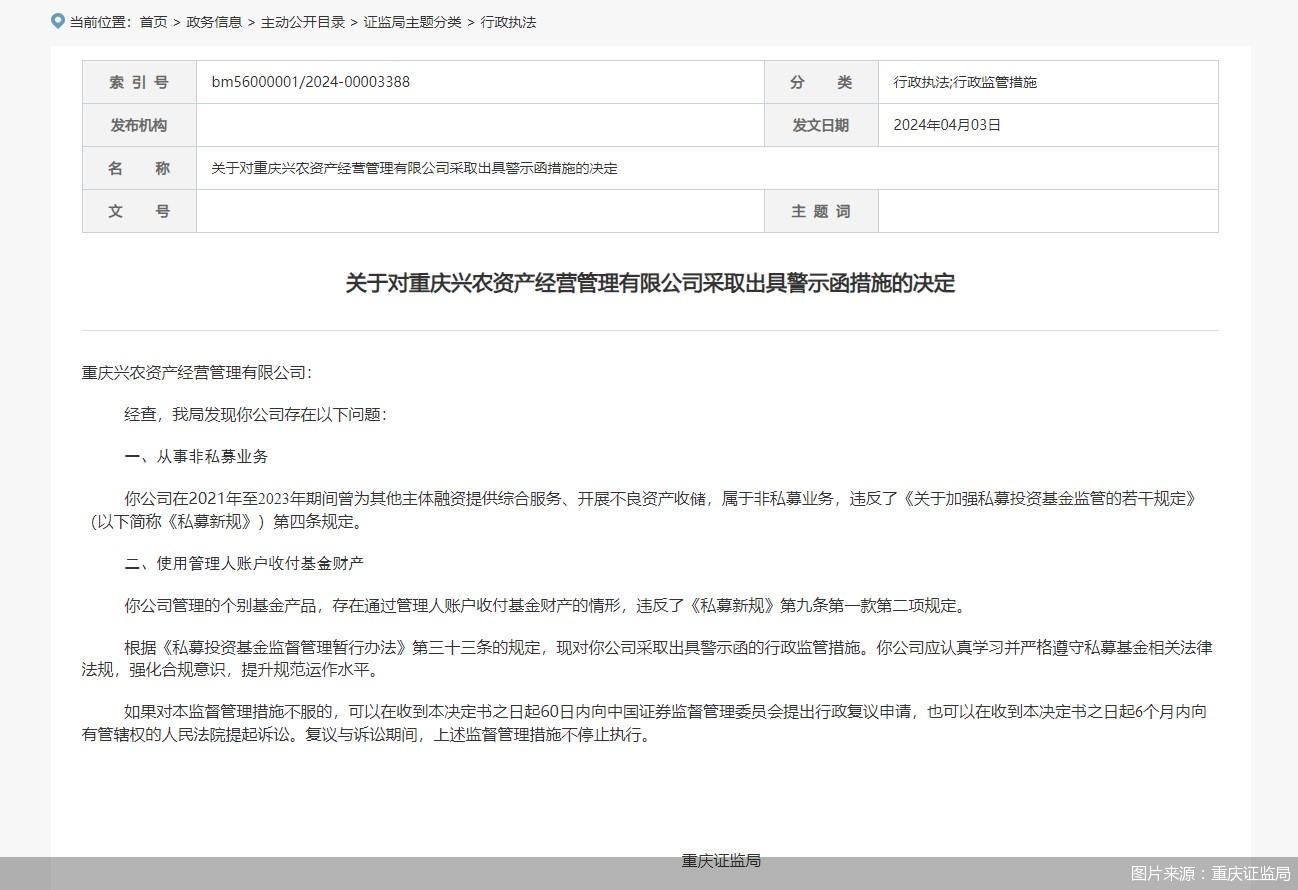The height and width of the screenshot is (890, 1298).
Task: Click the 主题词 header cell
Action: pyautogui.click(x=820, y=211)
